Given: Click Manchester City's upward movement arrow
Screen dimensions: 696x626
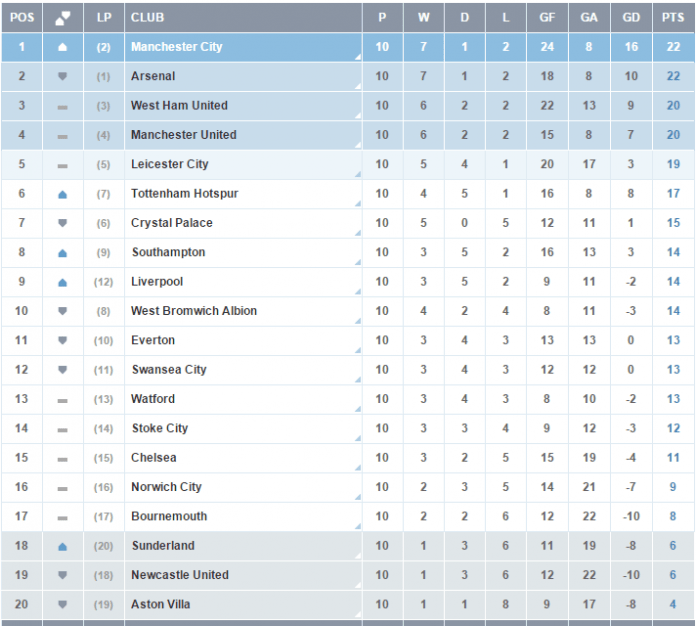Looking at the screenshot, I should pyautogui.click(x=63, y=47).
